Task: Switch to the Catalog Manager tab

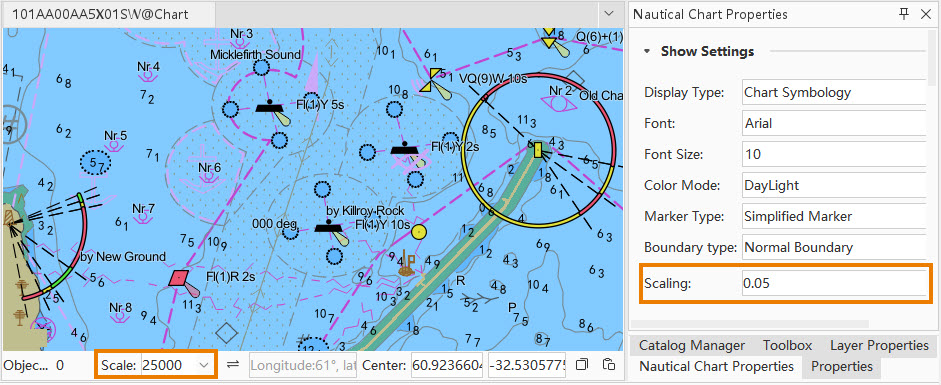Action: tap(691, 345)
